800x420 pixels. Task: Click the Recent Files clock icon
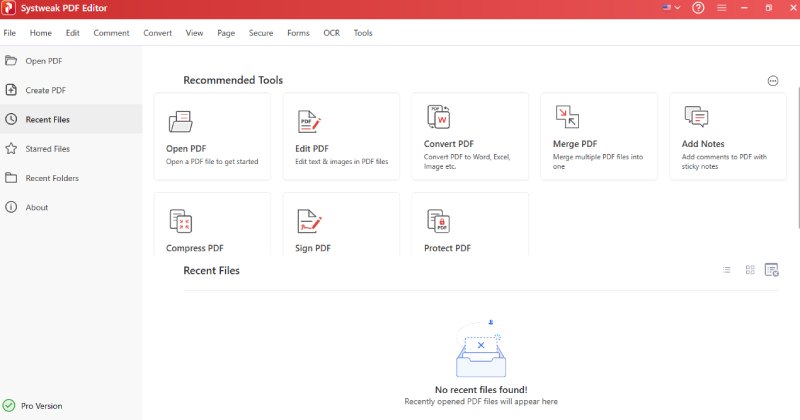[x=11, y=119]
